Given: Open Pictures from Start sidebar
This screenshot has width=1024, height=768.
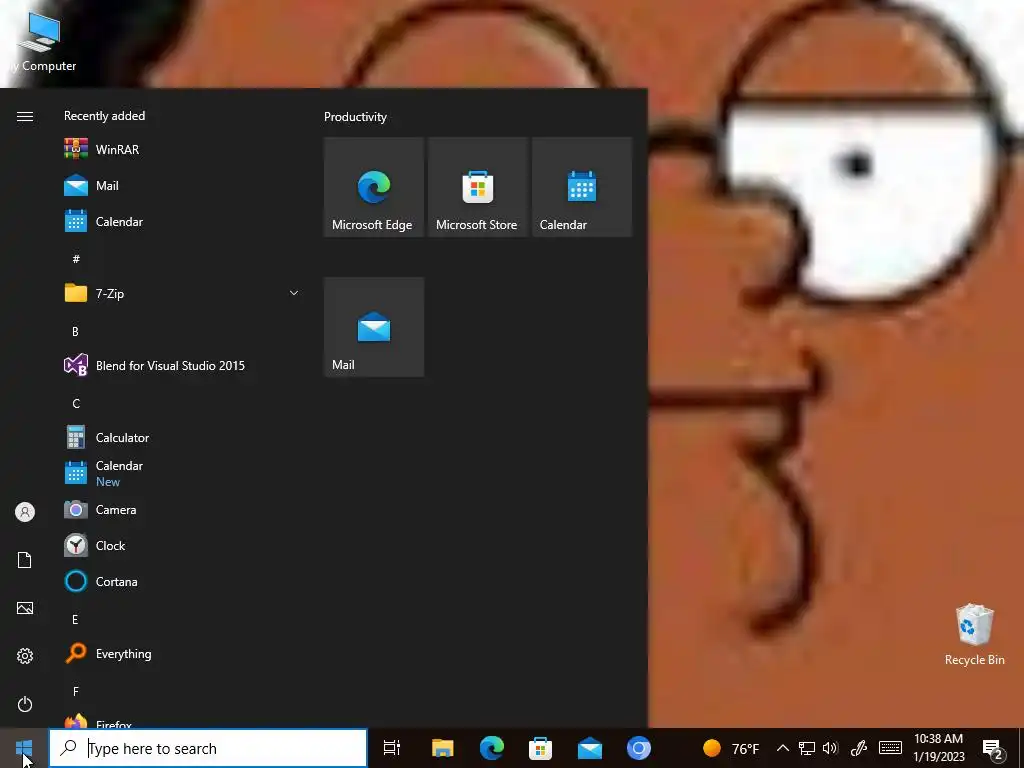Looking at the screenshot, I should pyautogui.click(x=25, y=608).
